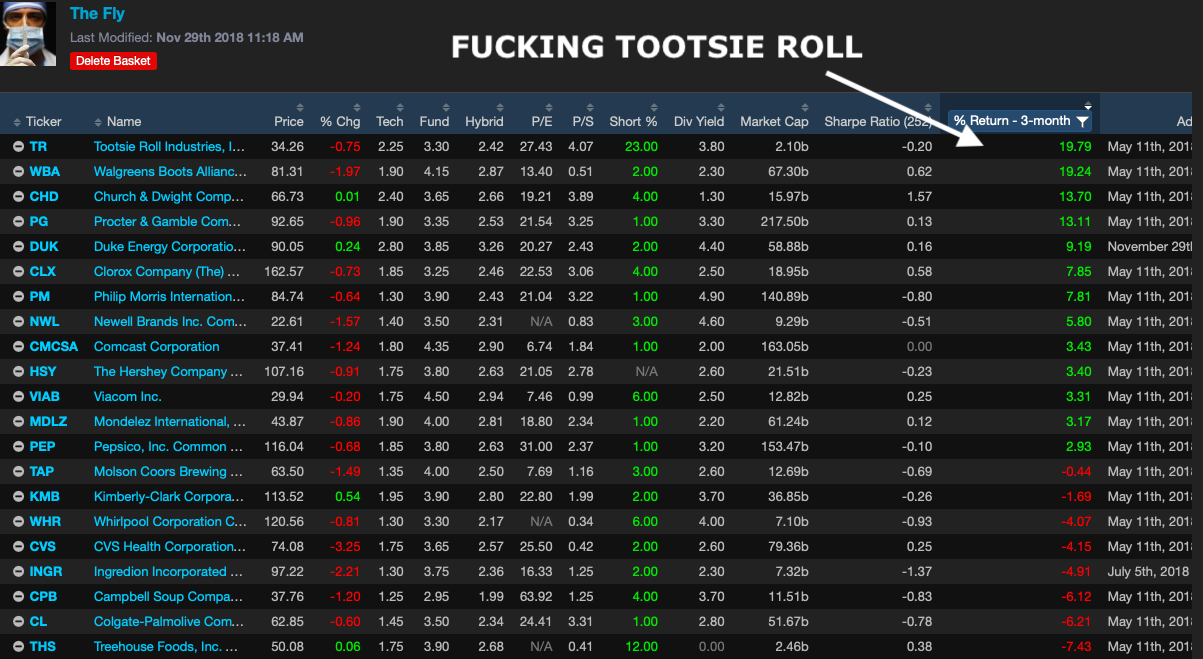Viewport: 1203px width, 659px height.
Task: Sort by Short % column
Action: pos(633,121)
